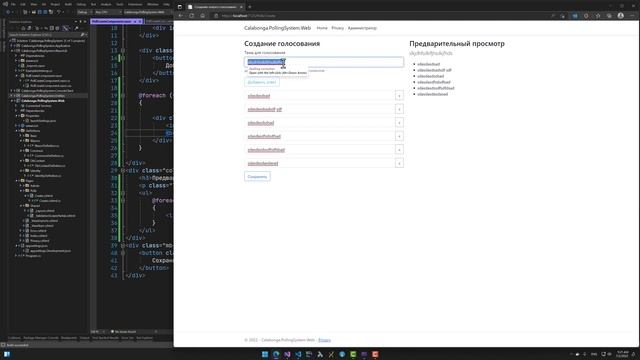640x360 pixels.
Task: Click the Undo icon in Visual Studio toolbar
Action: 59,12
